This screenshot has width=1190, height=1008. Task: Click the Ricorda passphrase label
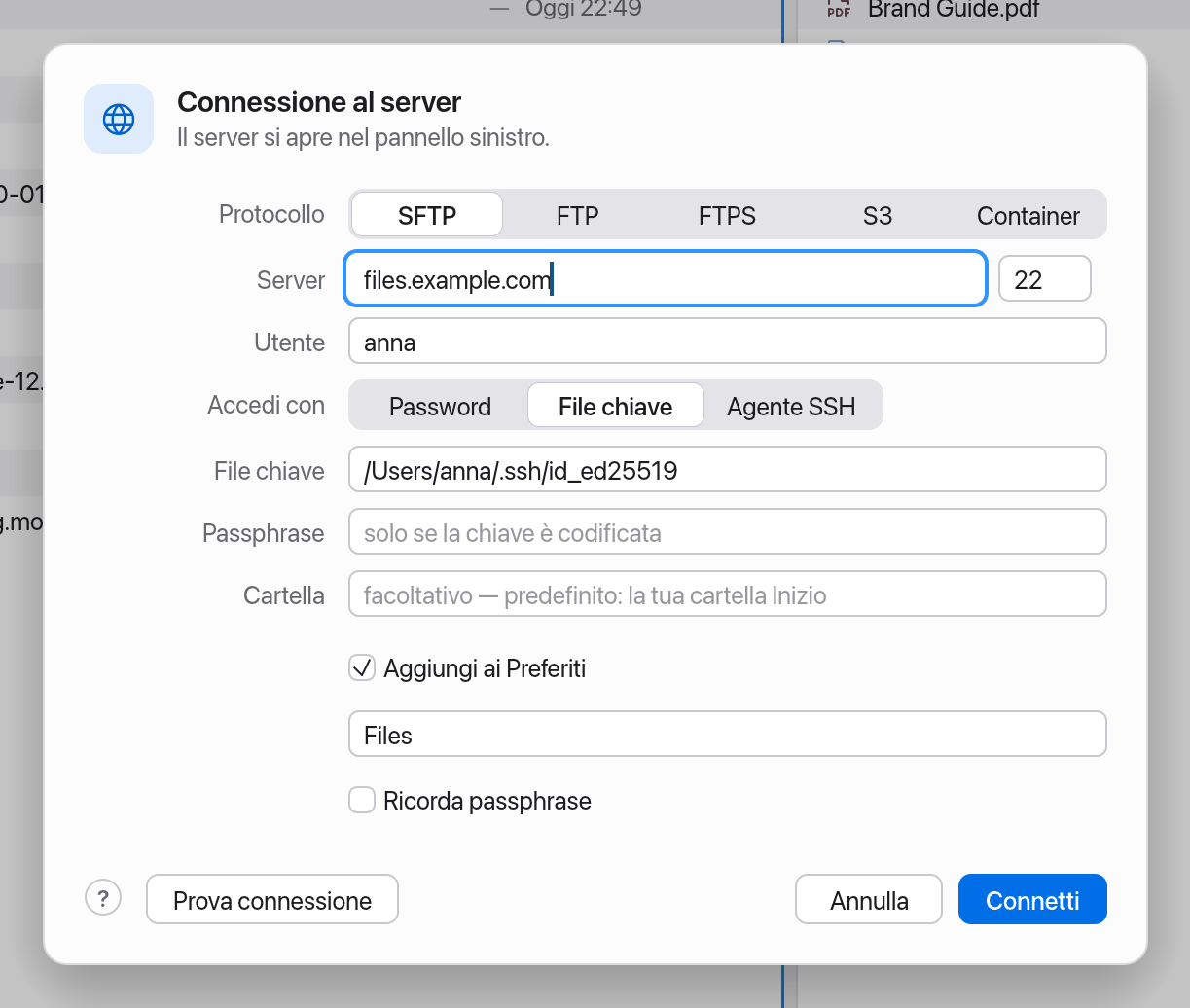pos(487,801)
